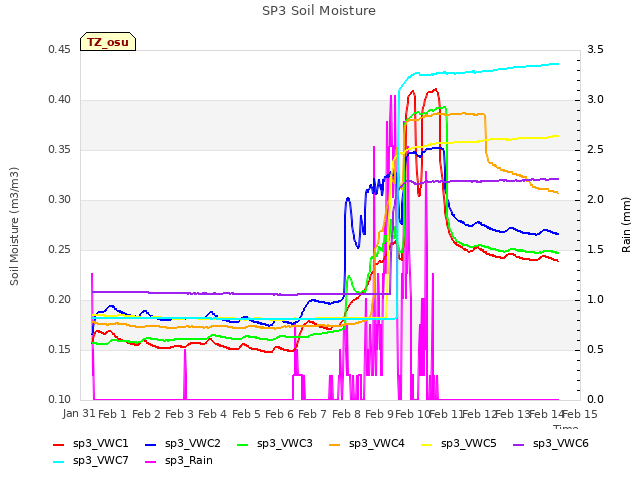
Task: Click the 0.25 soil moisture tick label
Action: [x=59, y=249]
